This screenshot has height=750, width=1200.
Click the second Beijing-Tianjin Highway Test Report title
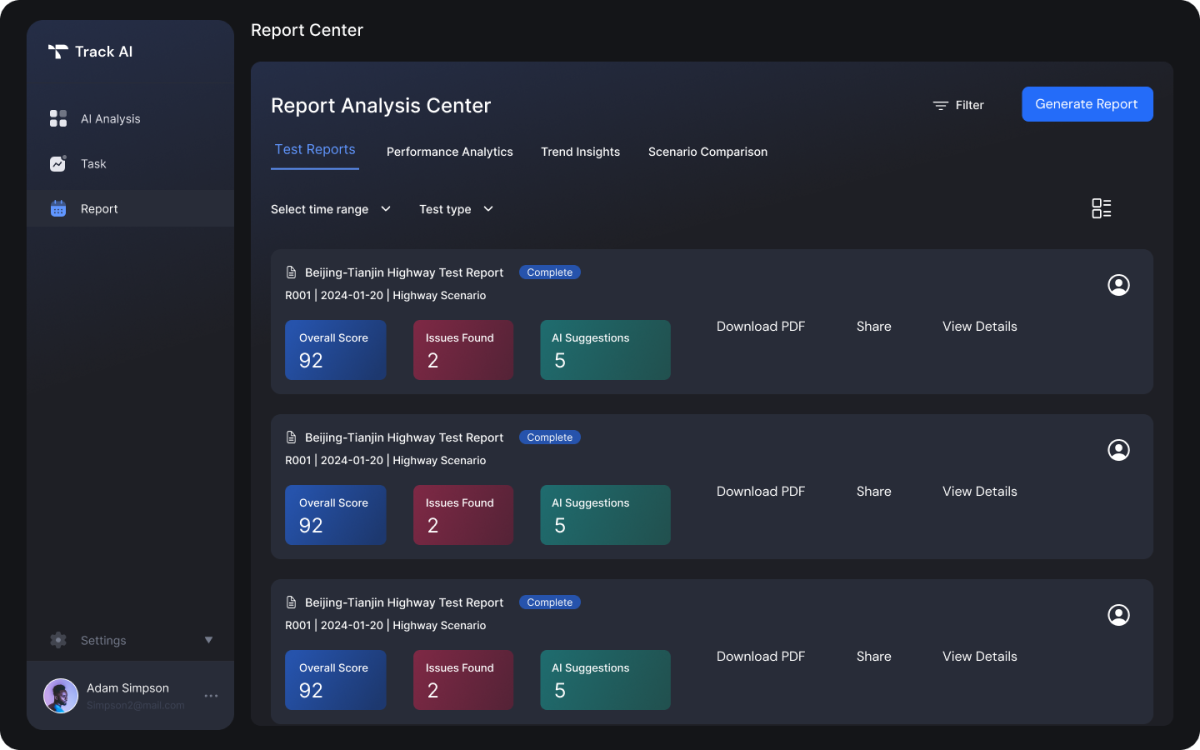coord(404,437)
